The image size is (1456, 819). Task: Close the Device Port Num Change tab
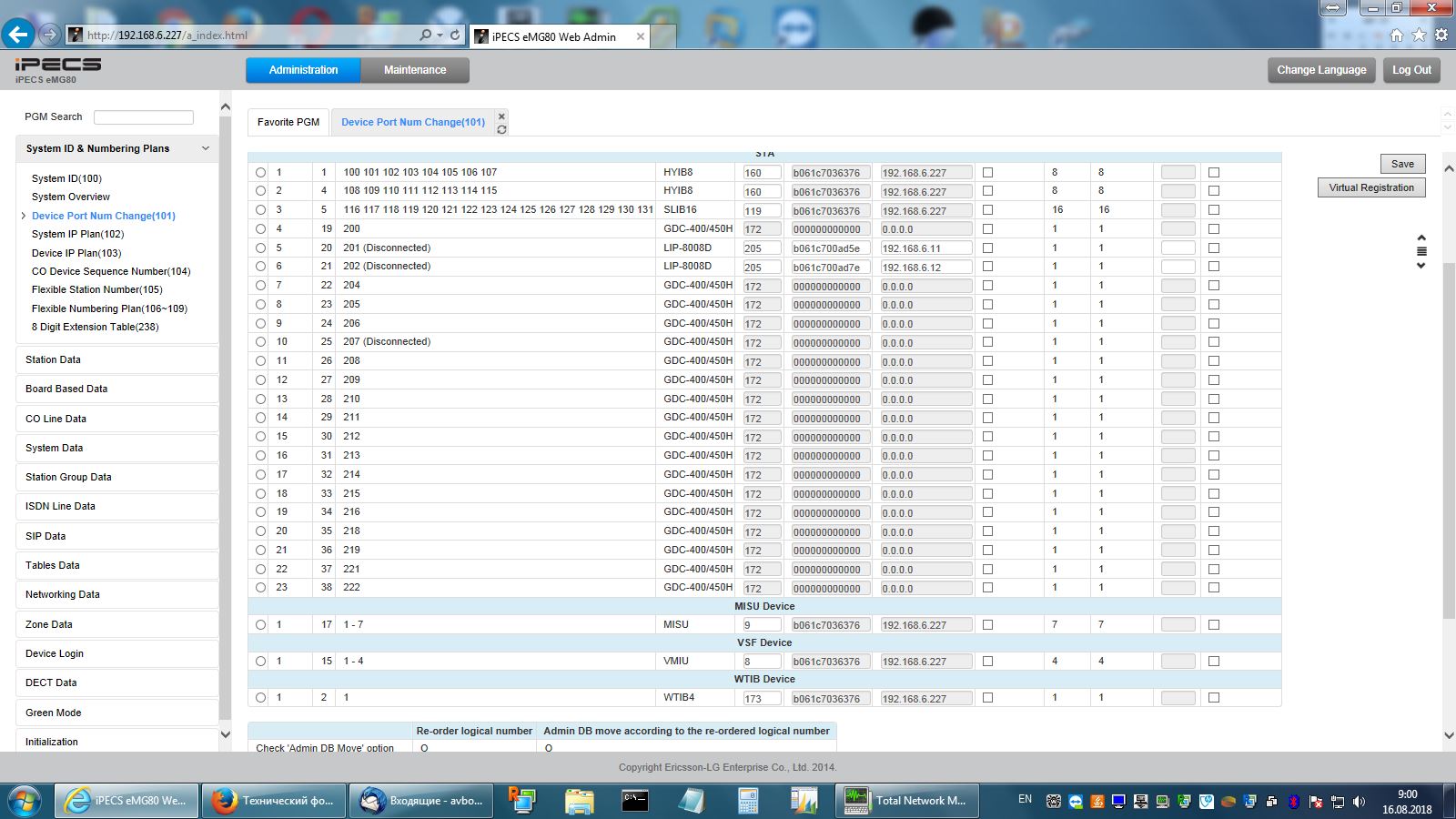click(x=501, y=116)
